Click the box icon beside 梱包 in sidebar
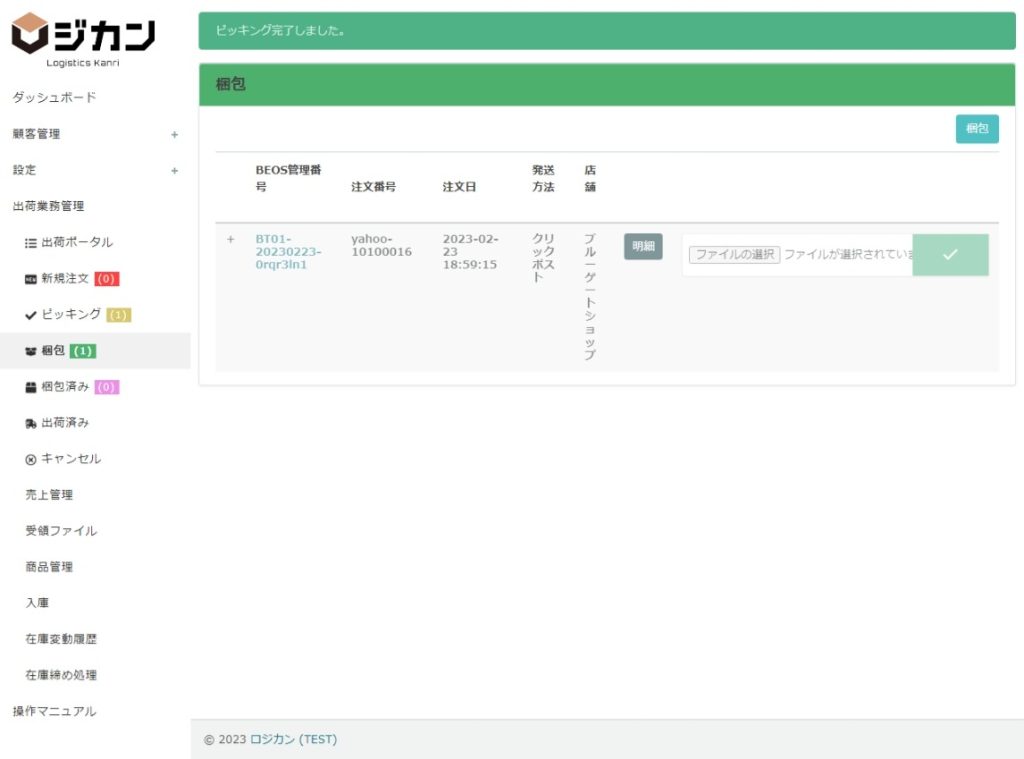The image size is (1024, 759). click(30, 351)
